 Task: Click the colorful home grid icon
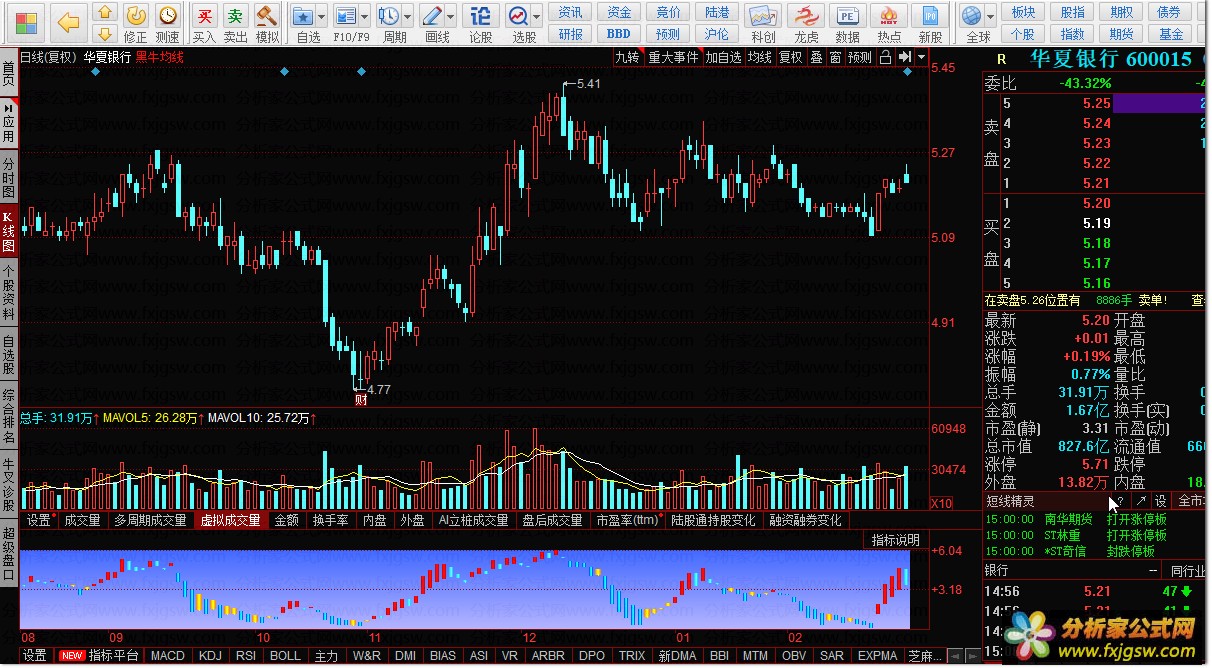pyautogui.click(x=24, y=22)
